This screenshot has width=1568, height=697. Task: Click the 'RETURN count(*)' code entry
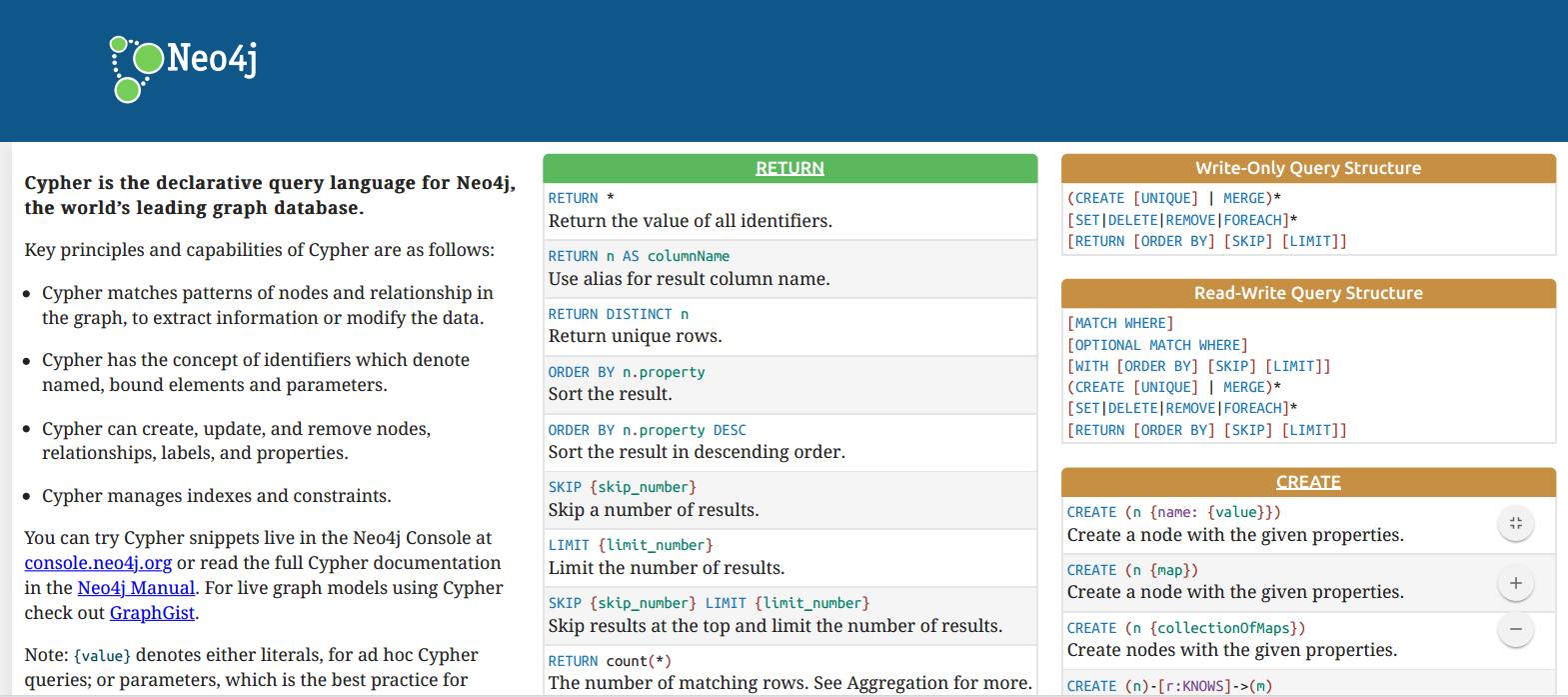tap(610, 661)
